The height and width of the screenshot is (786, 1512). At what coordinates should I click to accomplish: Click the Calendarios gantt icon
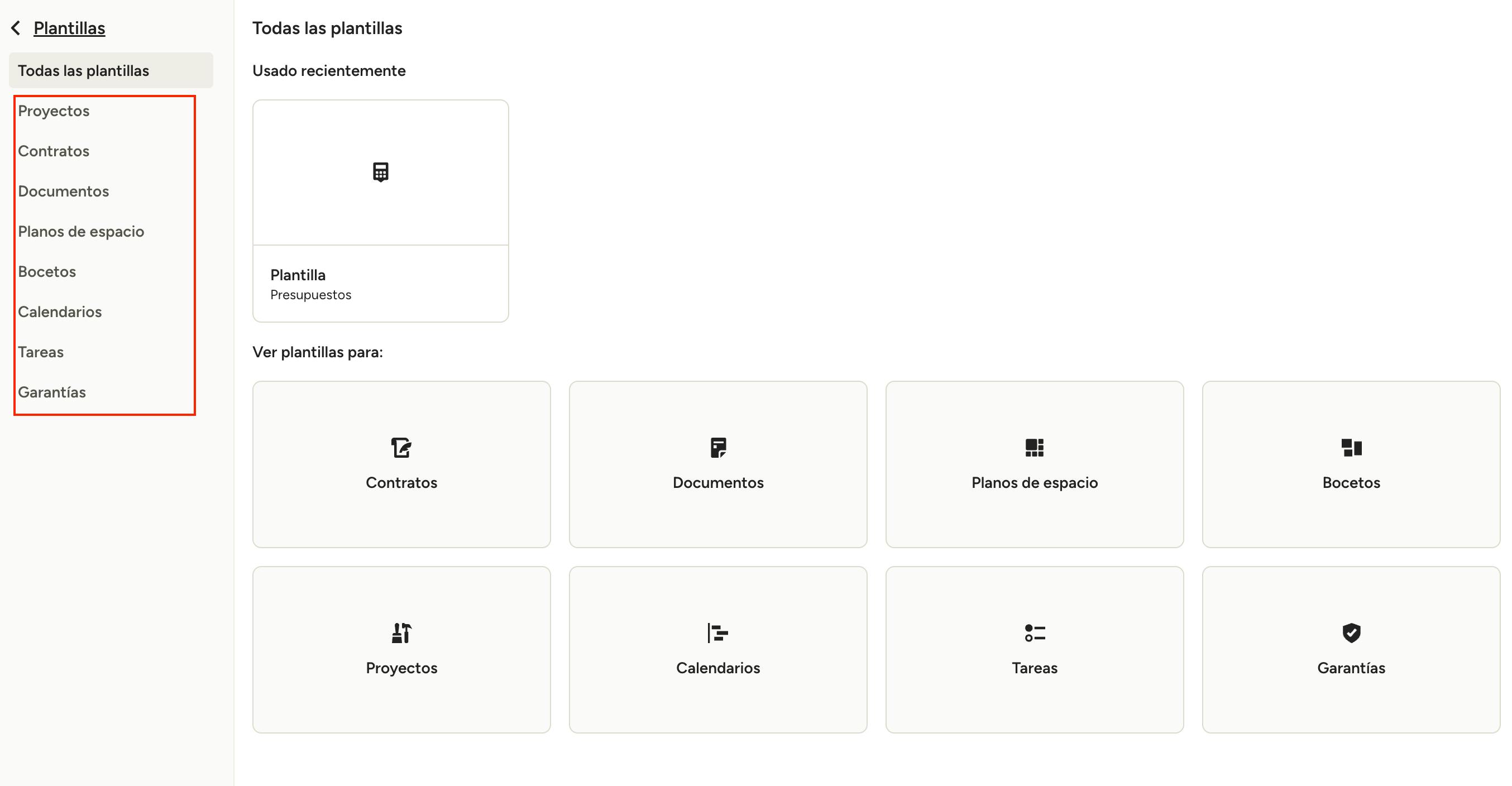(x=718, y=633)
